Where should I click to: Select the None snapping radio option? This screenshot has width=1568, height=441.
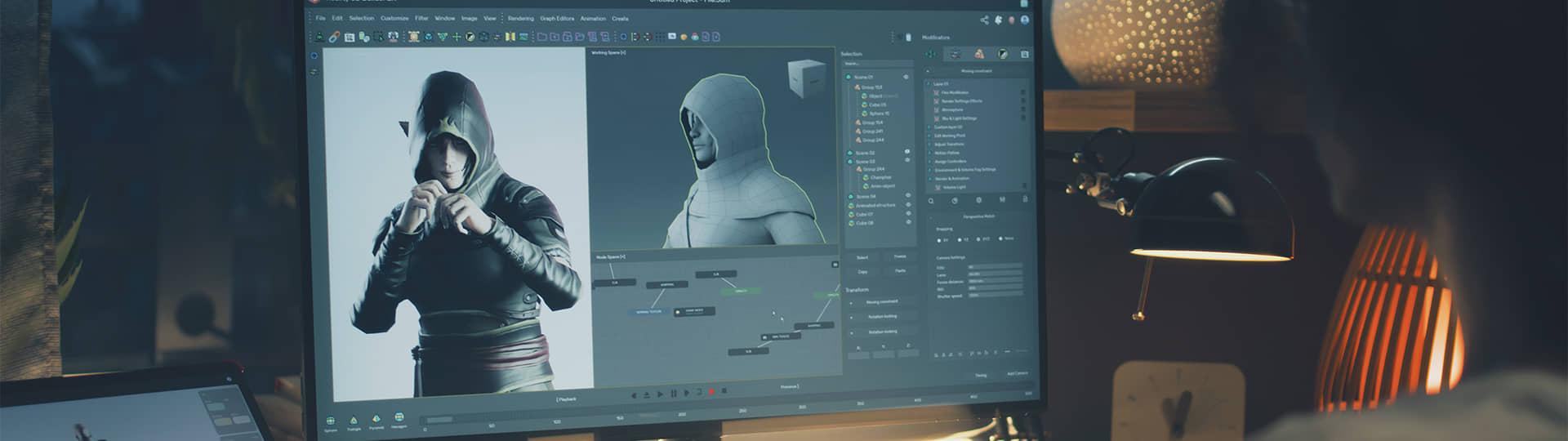[x=1001, y=238]
